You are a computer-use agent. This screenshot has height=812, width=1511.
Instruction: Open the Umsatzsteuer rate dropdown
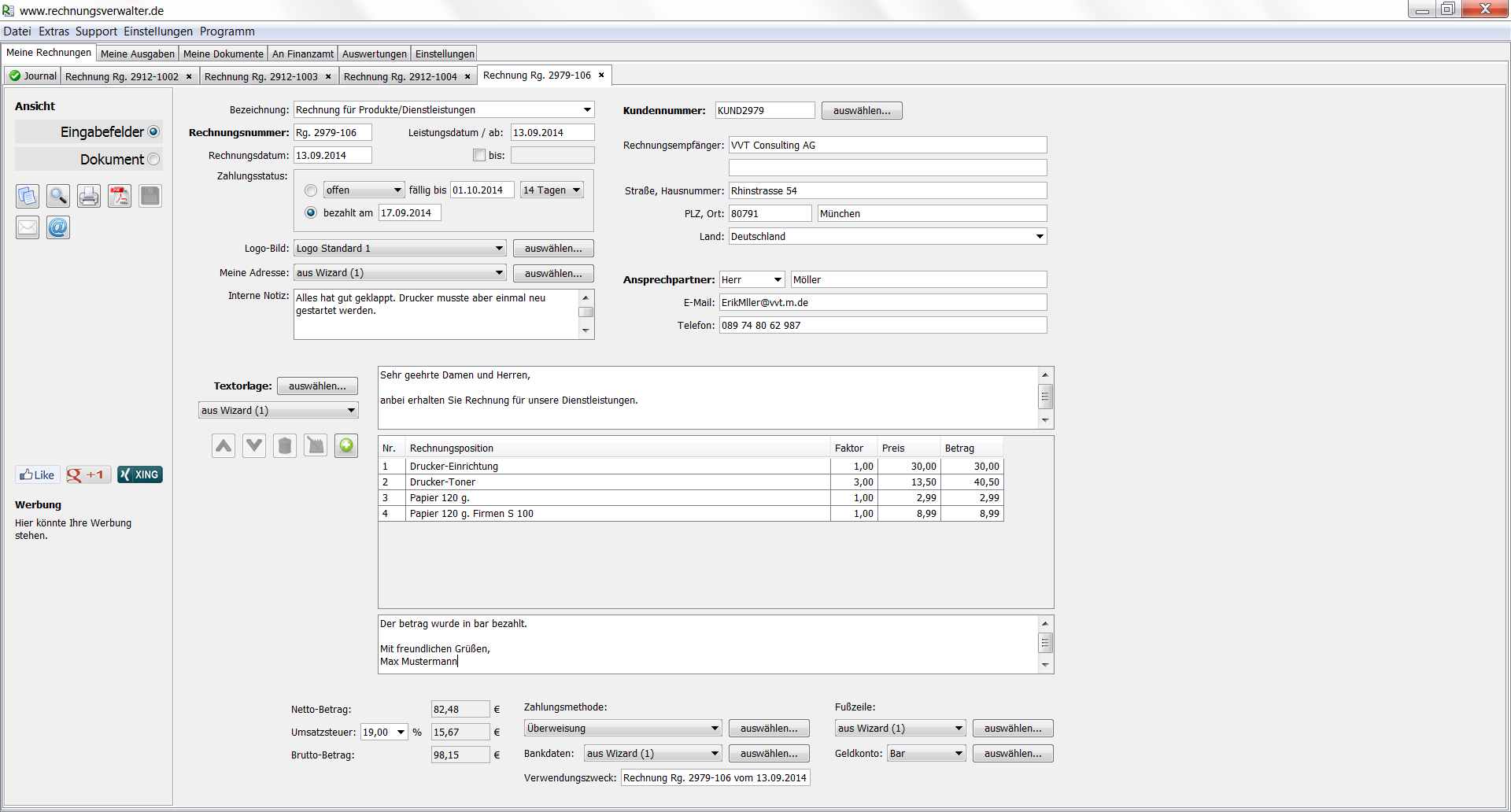click(401, 733)
